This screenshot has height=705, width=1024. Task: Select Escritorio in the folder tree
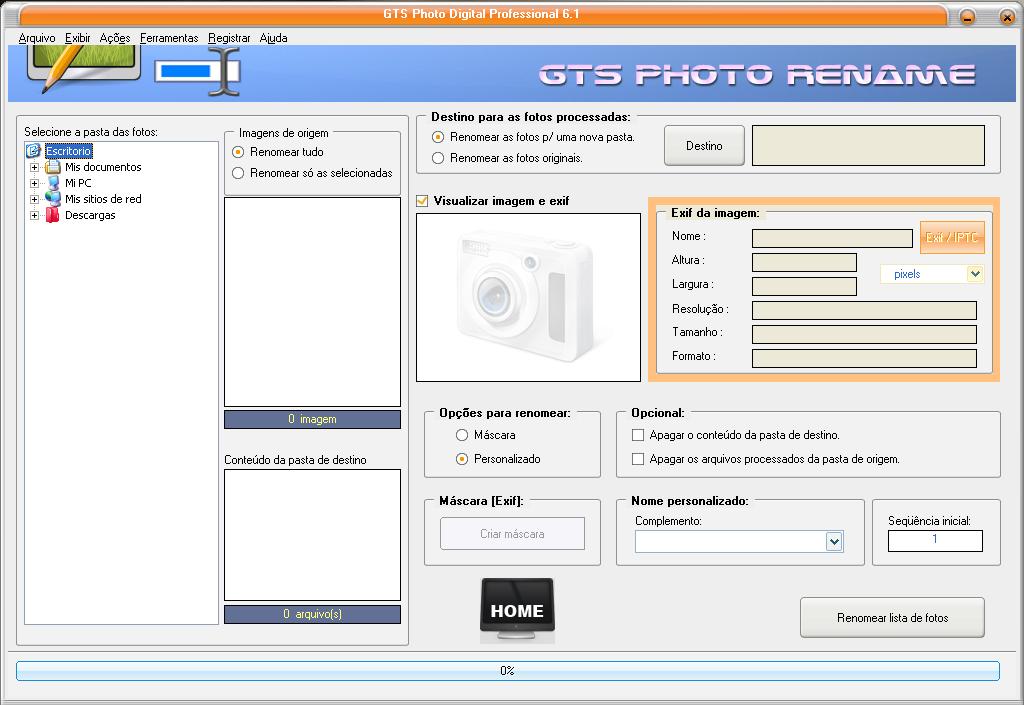coord(69,151)
